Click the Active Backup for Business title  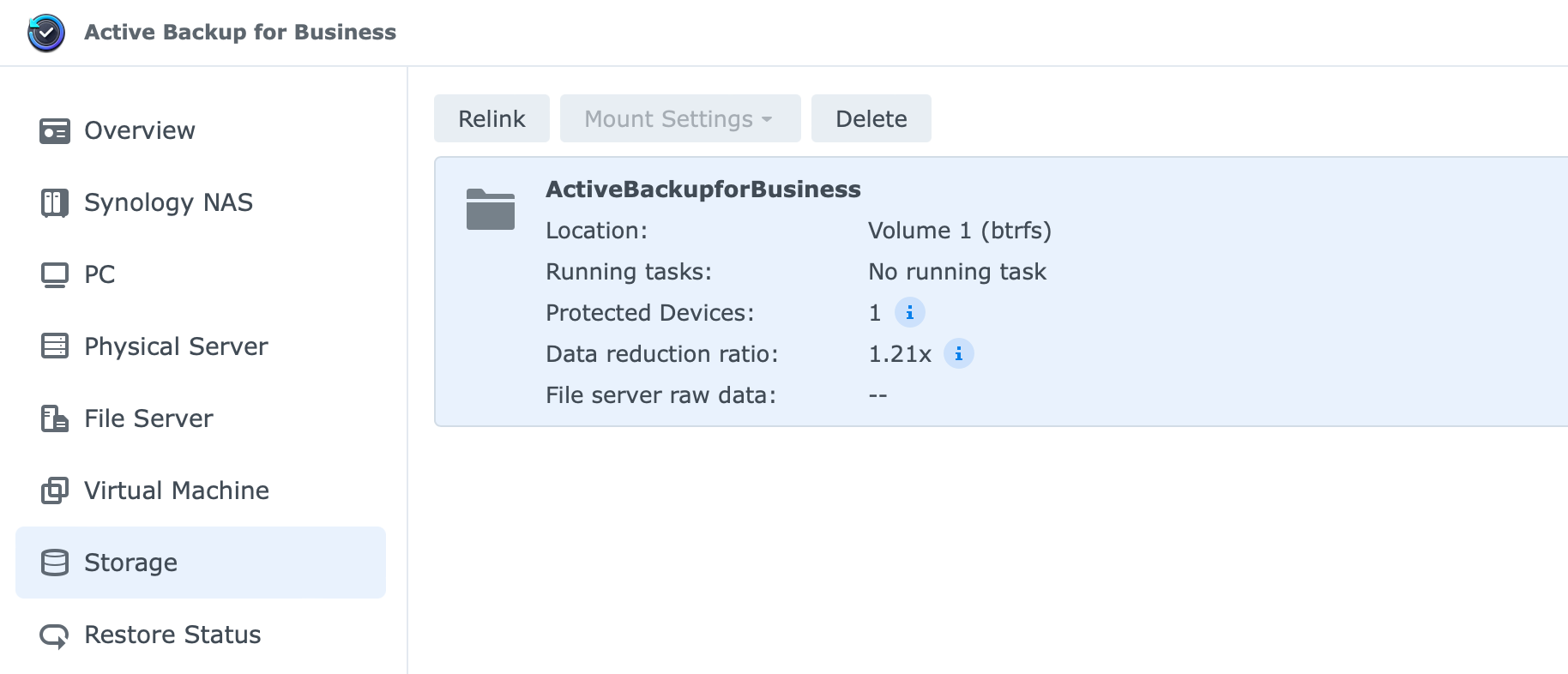point(240,33)
